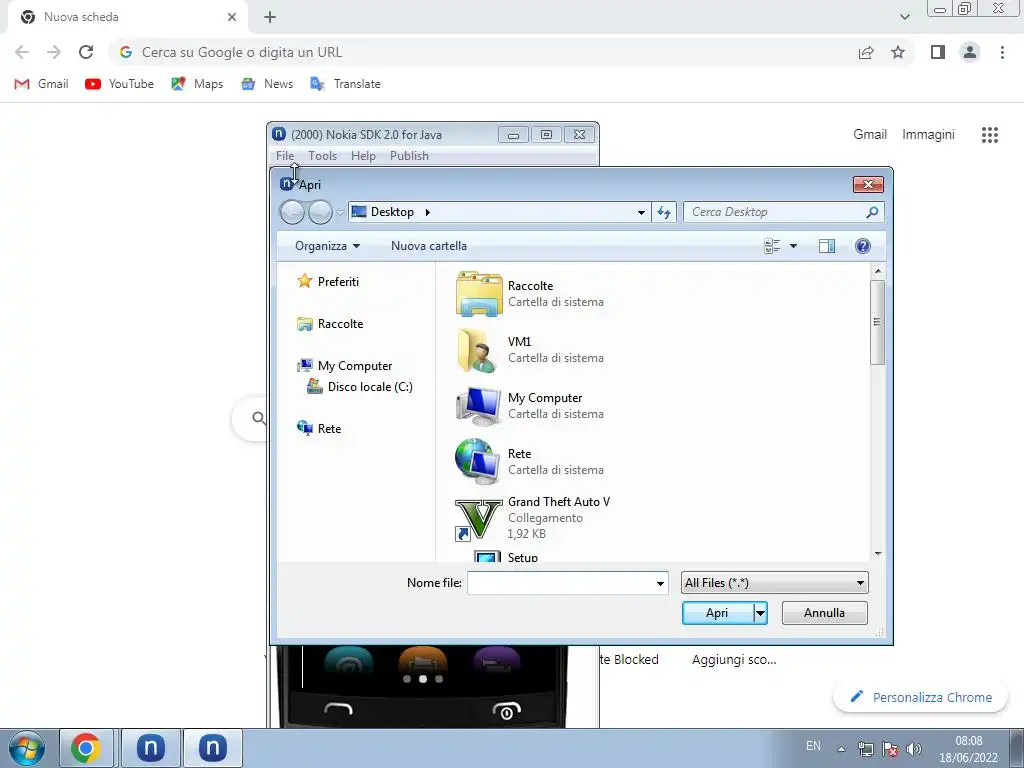Image resolution: width=1024 pixels, height=768 pixels.
Task: Open a new Chrome tab
Action: (x=270, y=18)
